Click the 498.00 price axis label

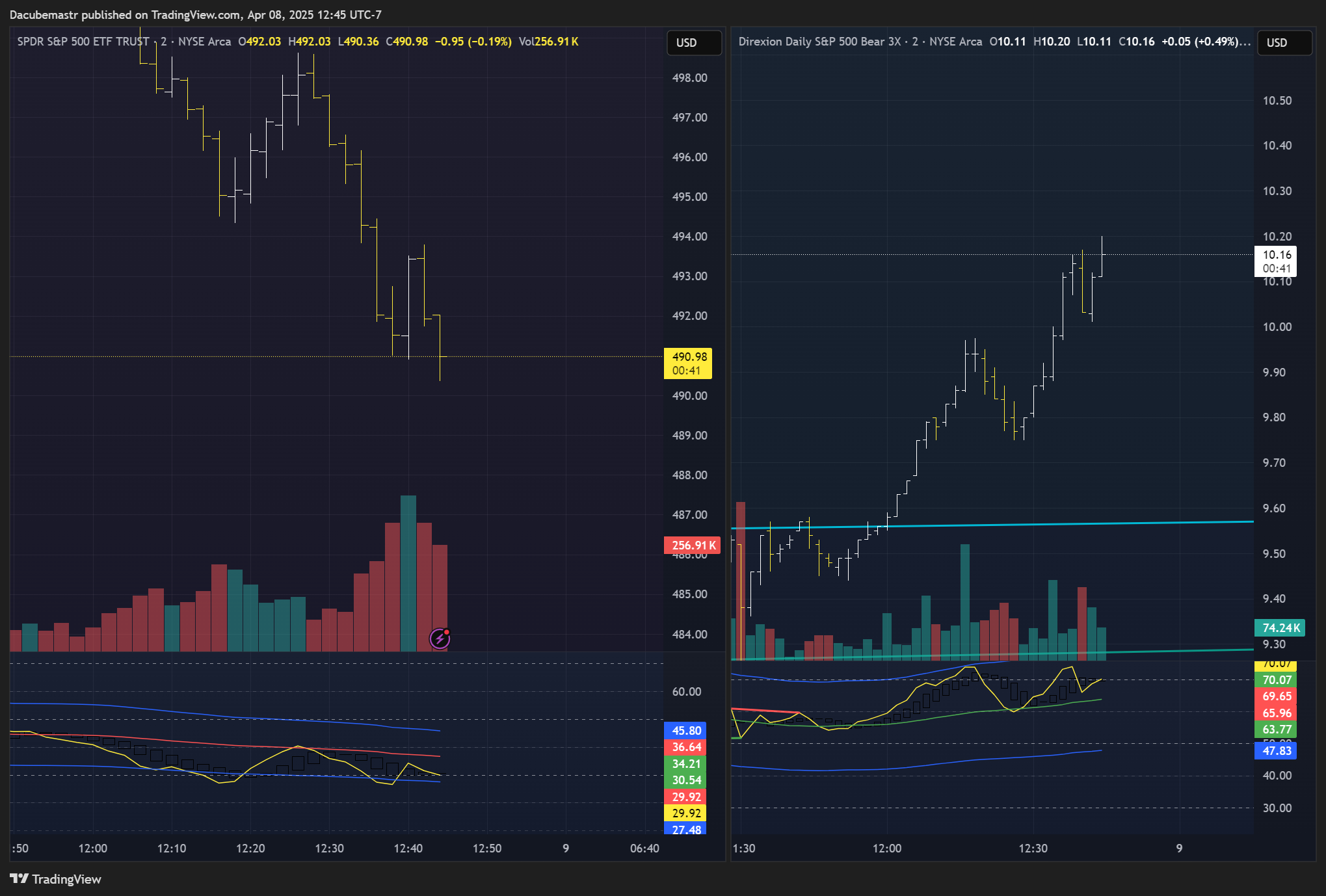[x=689, y=78]
